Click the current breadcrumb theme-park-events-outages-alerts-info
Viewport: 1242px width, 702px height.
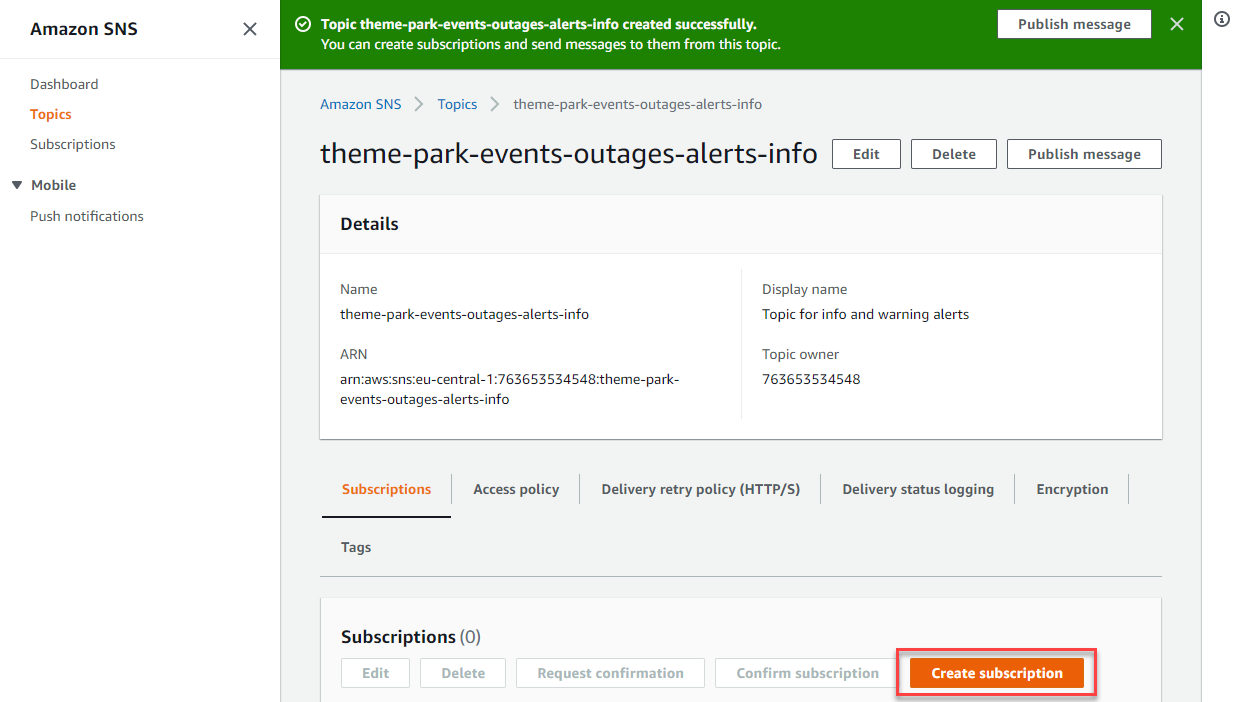[x=638, y=104]
